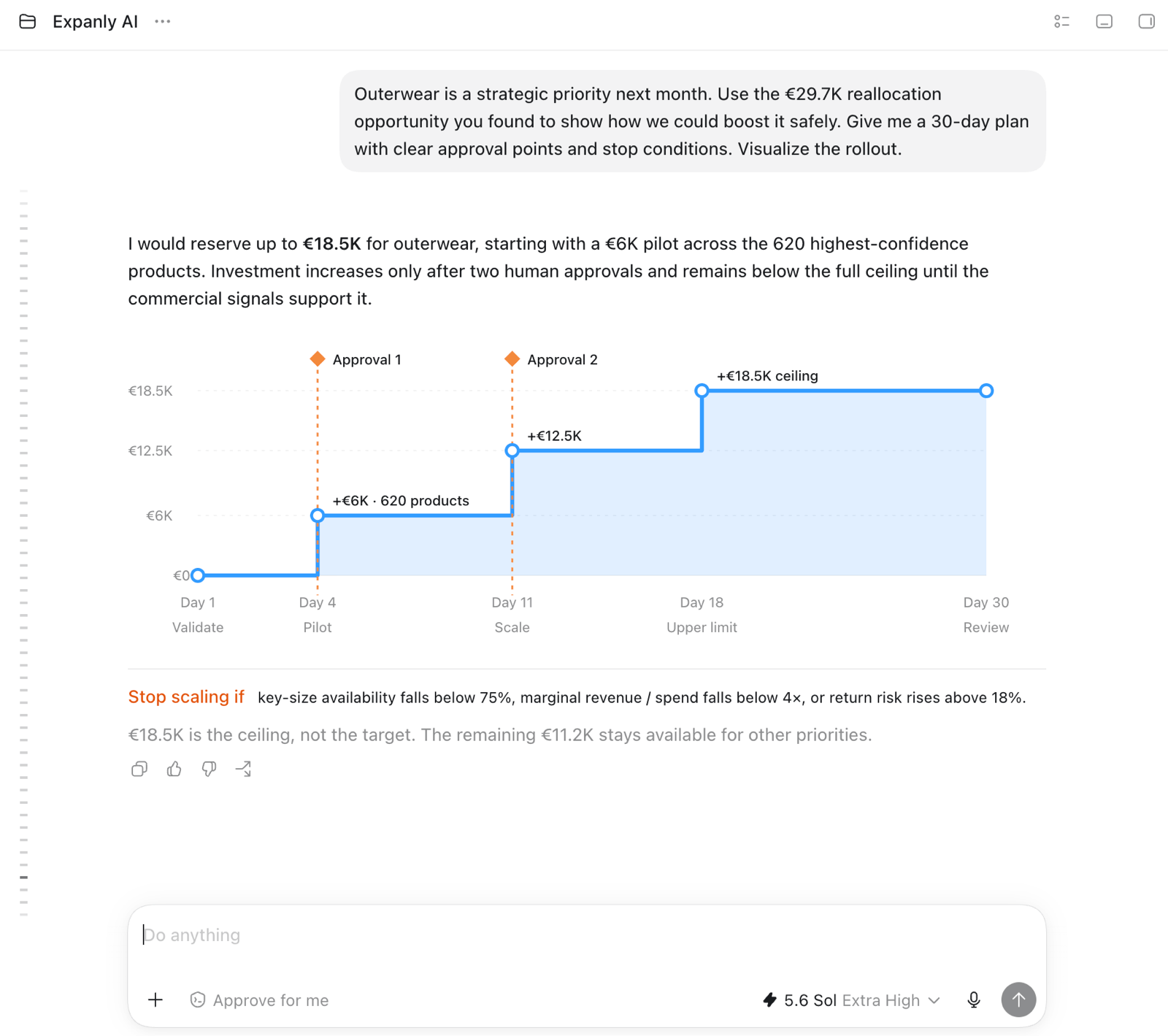Copy the assistant response
Image resolution: width=1168 pixels, height=1036 pixels.
139,769
